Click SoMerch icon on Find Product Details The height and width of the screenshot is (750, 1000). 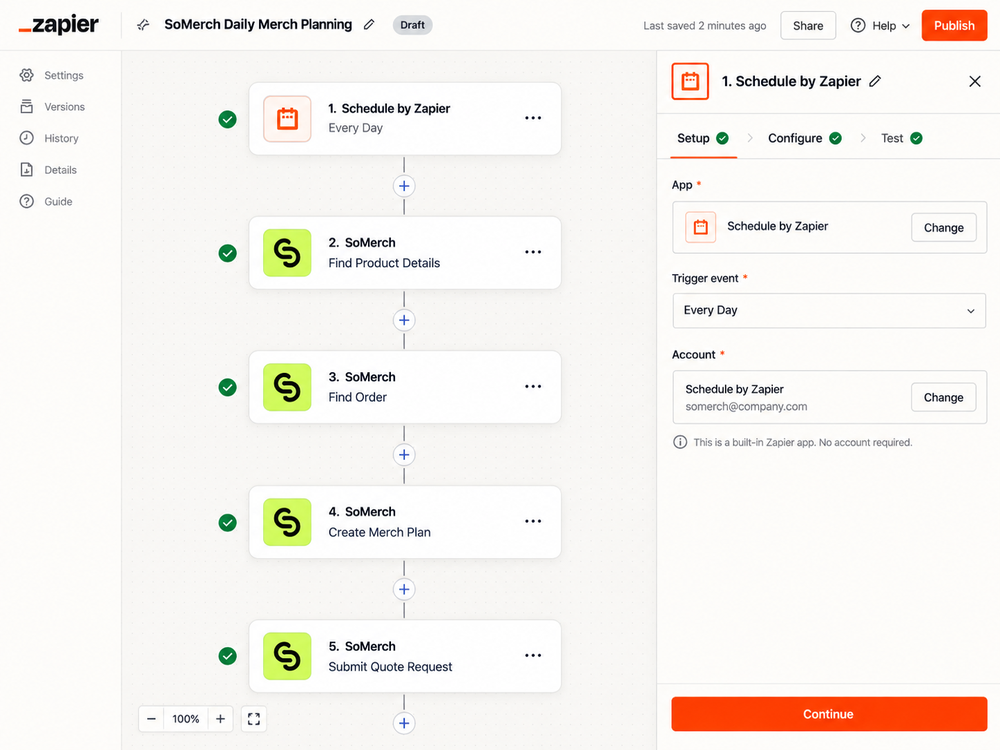(287, 253)
